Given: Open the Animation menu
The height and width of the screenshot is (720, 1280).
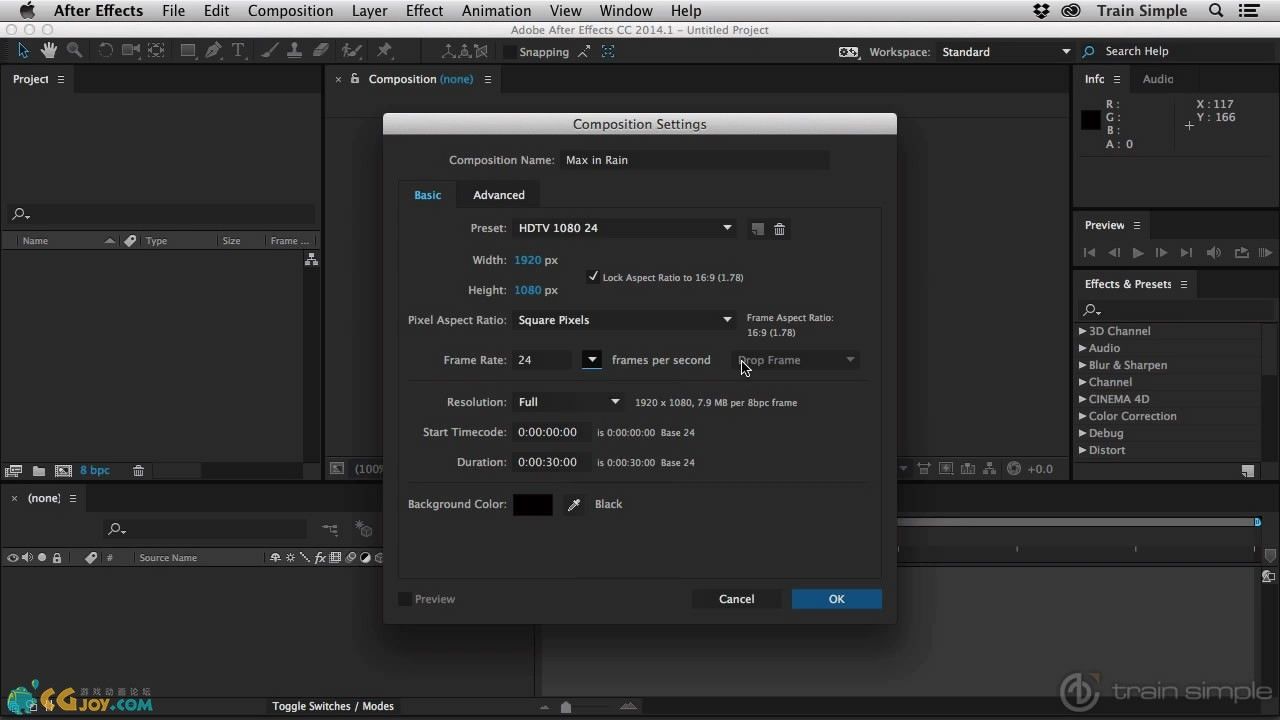Looking at the screenshot, I should coord(497,11).
